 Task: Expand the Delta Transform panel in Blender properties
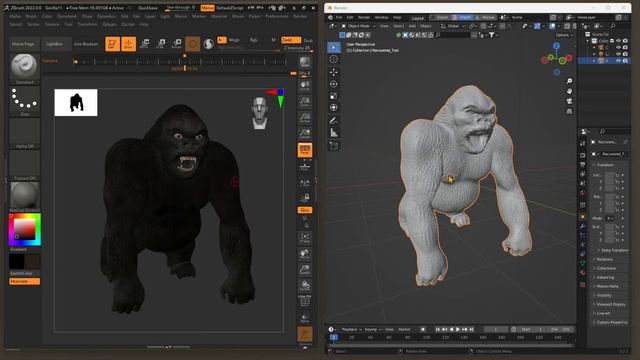tap(613, 250)
